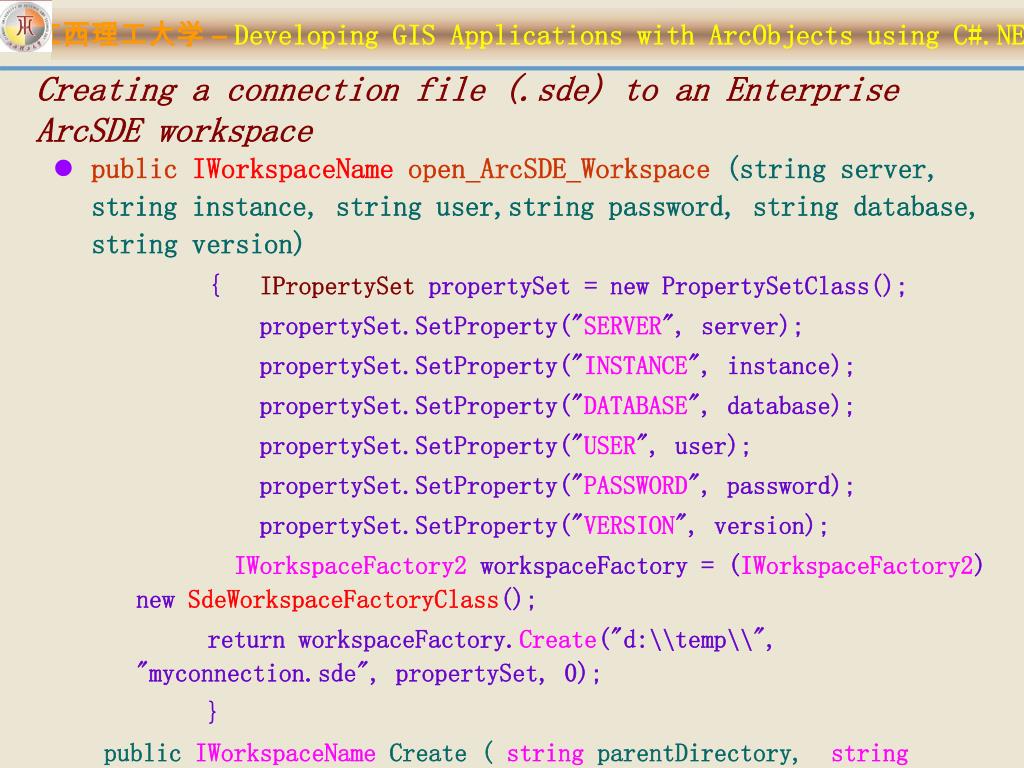1024x768 pixels.
Task: Click the purple bullet before 'public IWorkspaceName'
Action: [x=63, y=168]
